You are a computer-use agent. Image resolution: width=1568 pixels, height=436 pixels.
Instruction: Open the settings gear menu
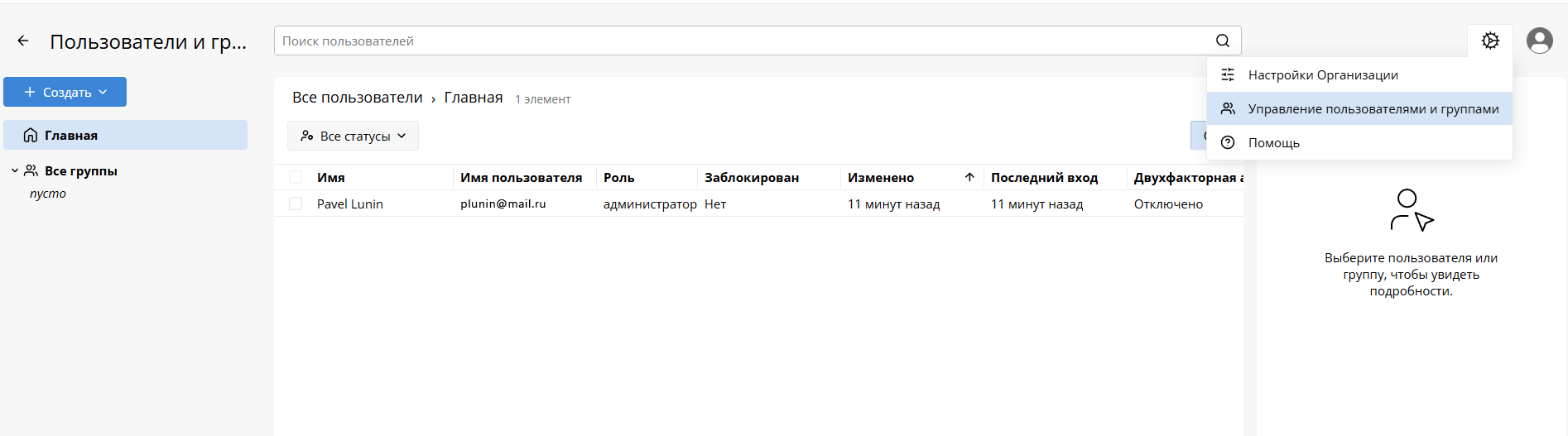coord(1490,41)
